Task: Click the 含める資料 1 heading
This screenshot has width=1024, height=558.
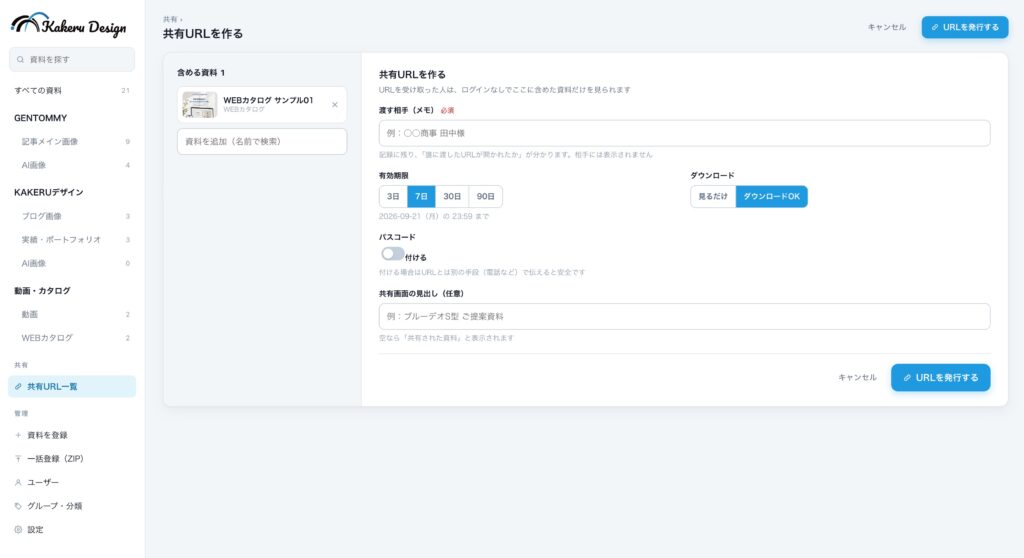Action: [x=201, y=73]
